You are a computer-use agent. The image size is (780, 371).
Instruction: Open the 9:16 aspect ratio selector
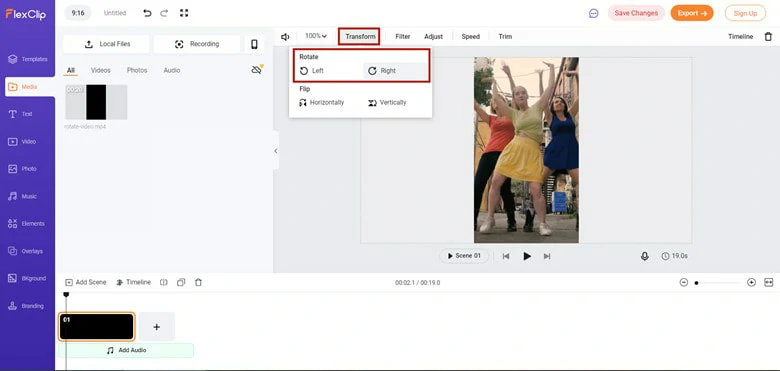coord(78,13)
